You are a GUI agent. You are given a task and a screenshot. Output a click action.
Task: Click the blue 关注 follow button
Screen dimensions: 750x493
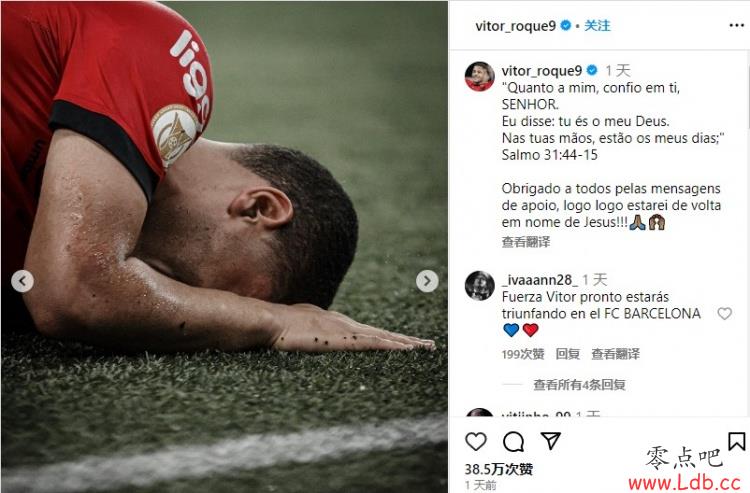click(x=597, y=26)
